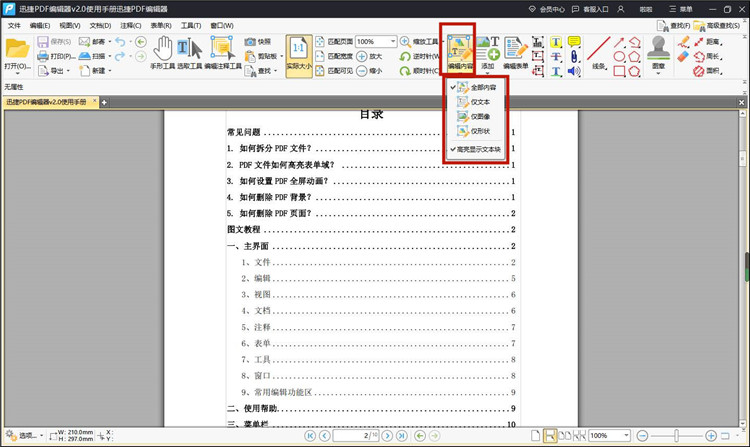
Task: Click the Edit Content (编辑内容) tool
Action: pyautogui.click(x=460, y=53)
